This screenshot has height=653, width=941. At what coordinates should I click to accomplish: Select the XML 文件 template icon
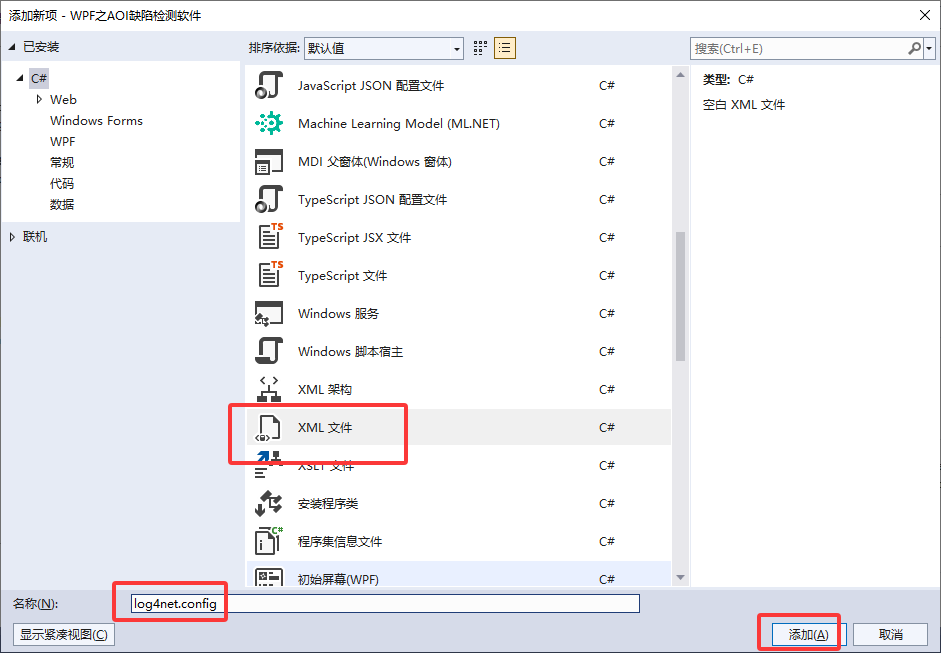(x=268, y=427)
